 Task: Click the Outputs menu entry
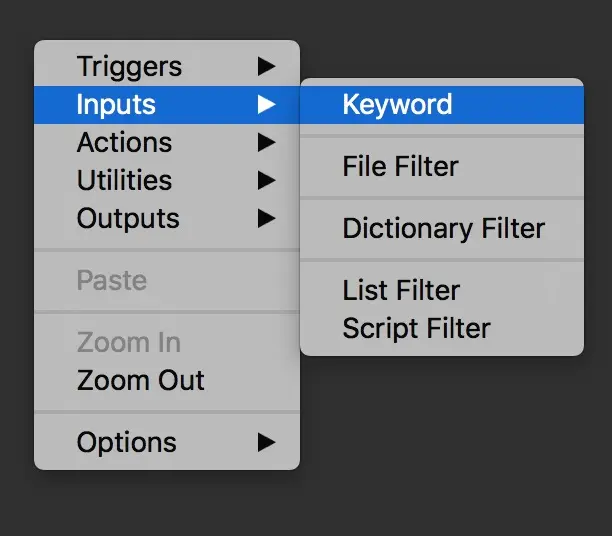128,219
